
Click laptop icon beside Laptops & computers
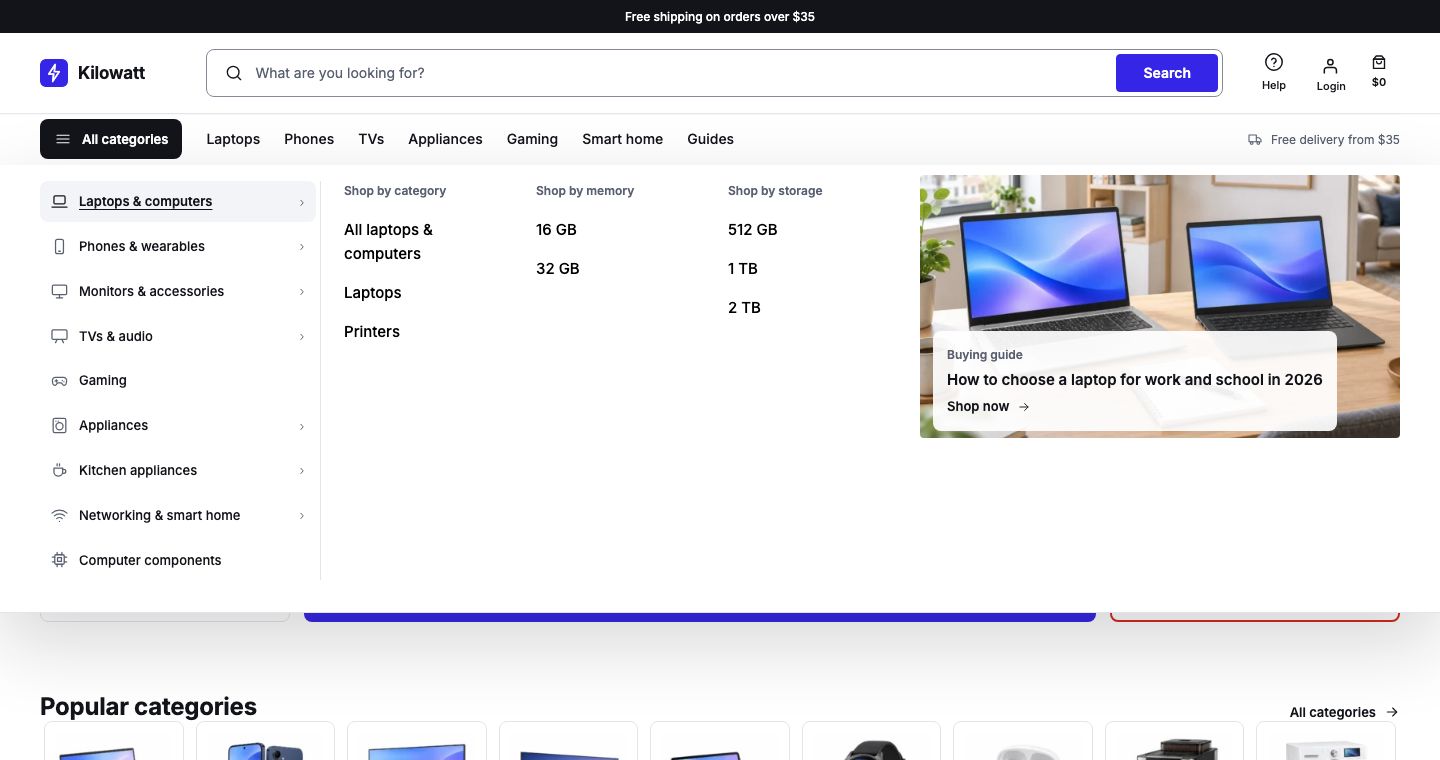click(59, 201)
